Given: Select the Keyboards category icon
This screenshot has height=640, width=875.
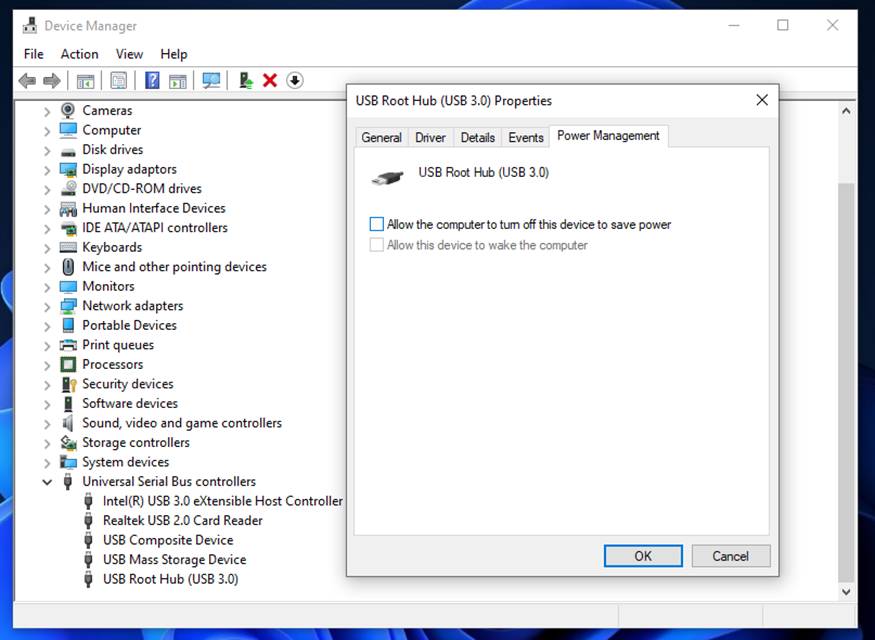Looking at the screenshot, I should tap(68, 247).
